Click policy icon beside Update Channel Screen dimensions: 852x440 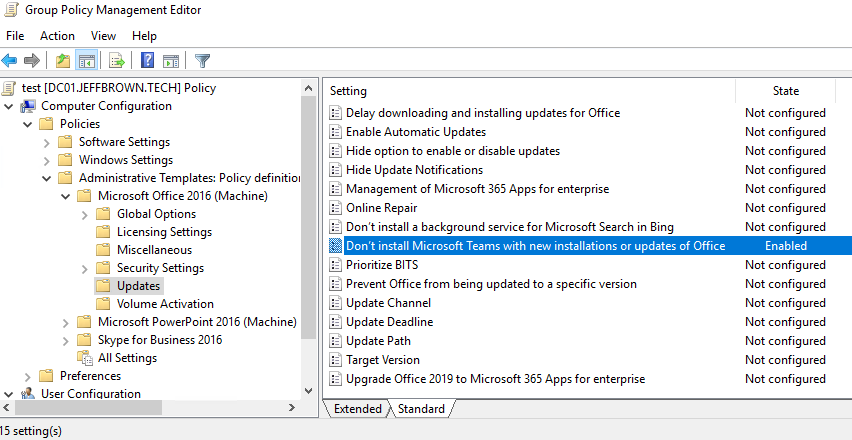click(336, 303)
